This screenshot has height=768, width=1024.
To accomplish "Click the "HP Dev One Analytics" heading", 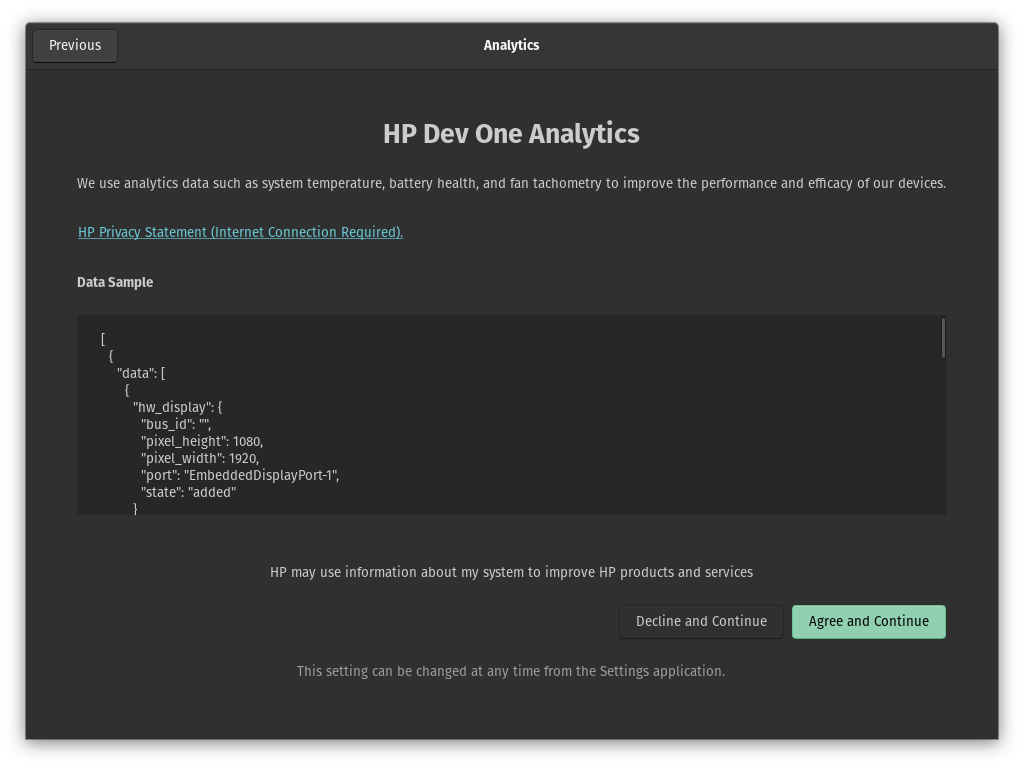I will click(511, 134).
